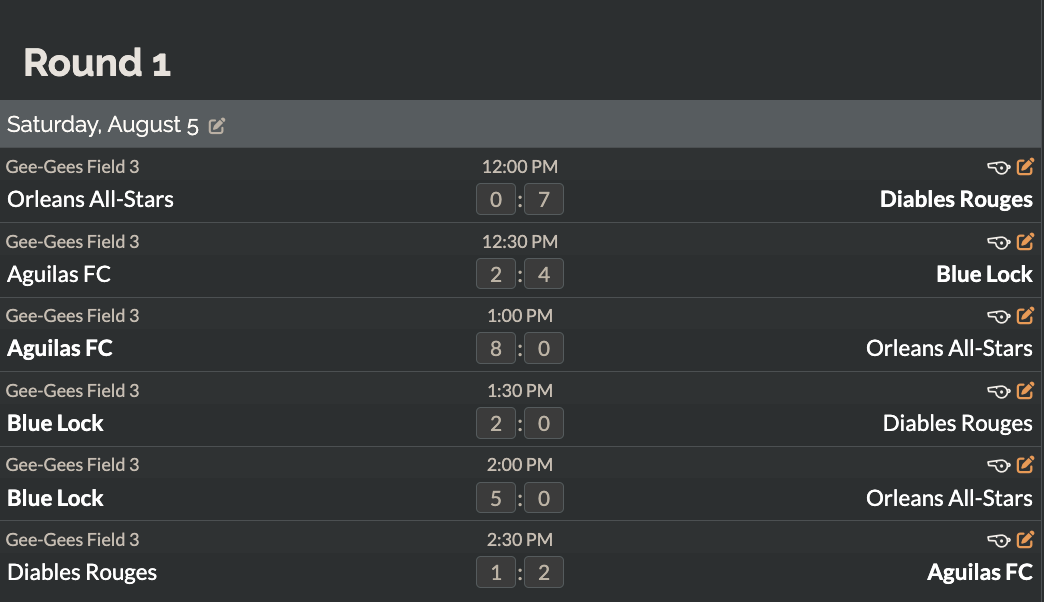This screenshot has height=602, width=1044.
Task: Click whistle icon for 12:30 PM match
Action: pos(999,242)
